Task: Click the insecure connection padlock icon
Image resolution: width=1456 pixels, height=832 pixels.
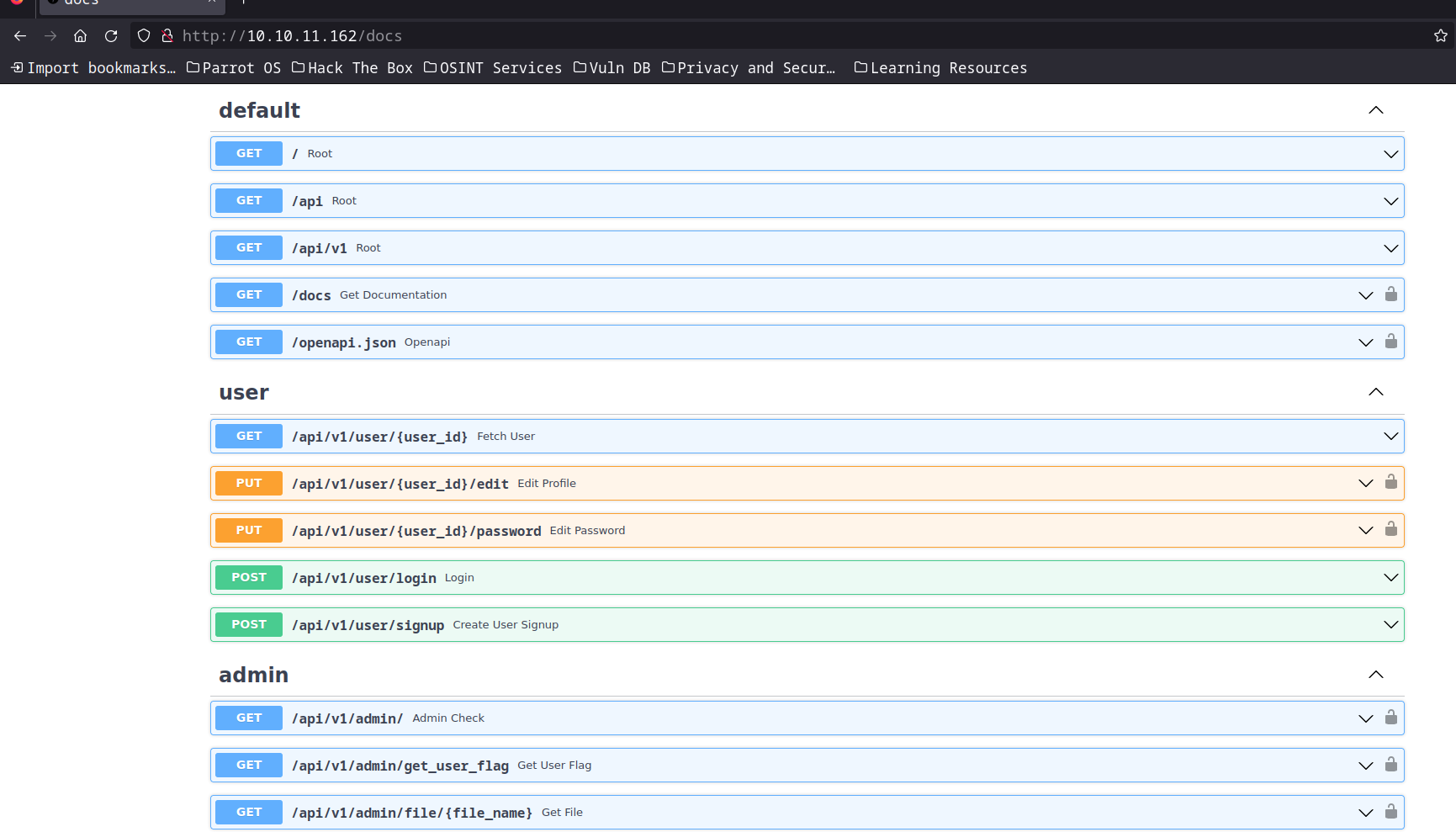Action: (x=167, y=36)
